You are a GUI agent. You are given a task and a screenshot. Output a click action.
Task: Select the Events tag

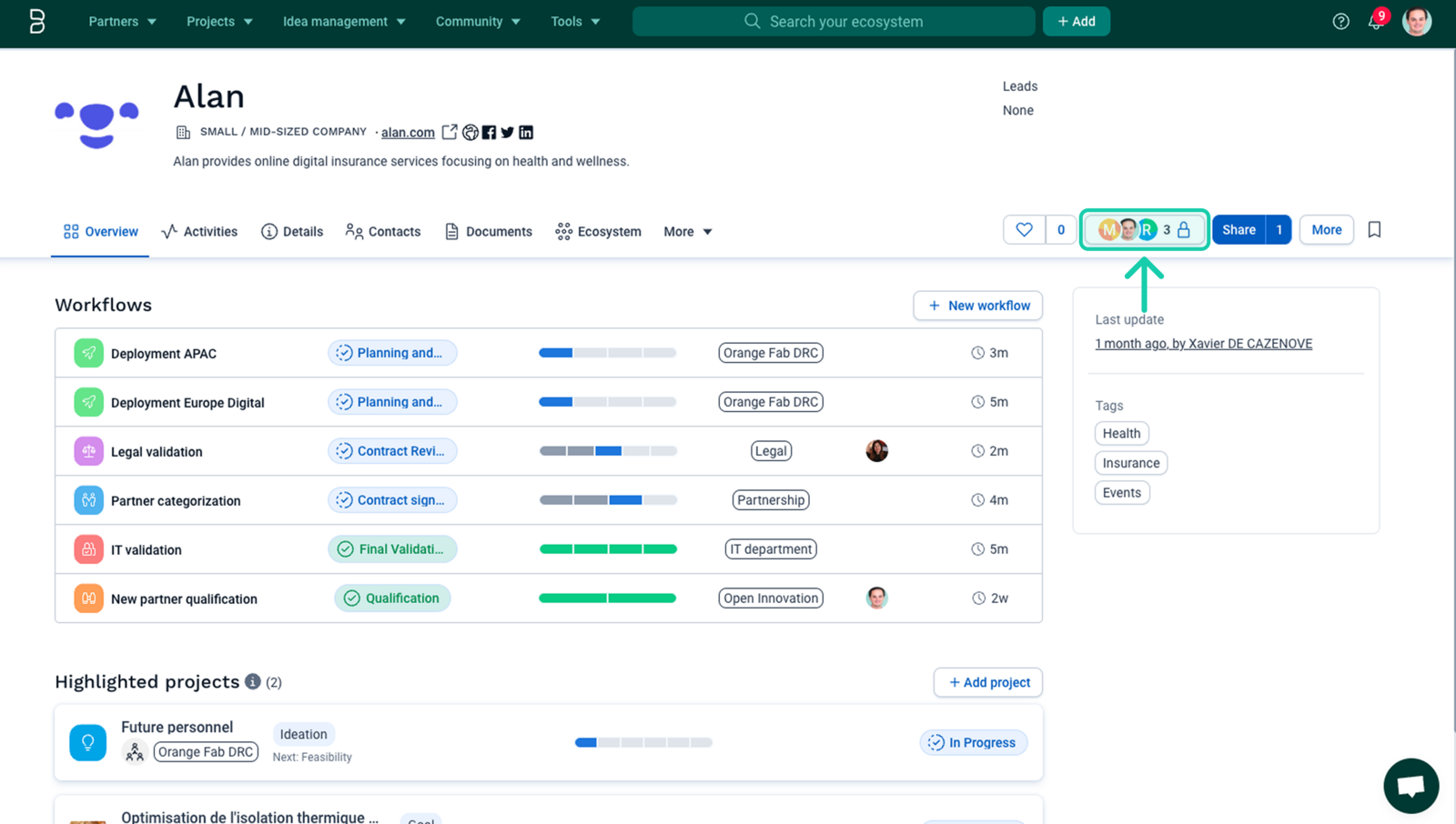(x=1122, y=493)
